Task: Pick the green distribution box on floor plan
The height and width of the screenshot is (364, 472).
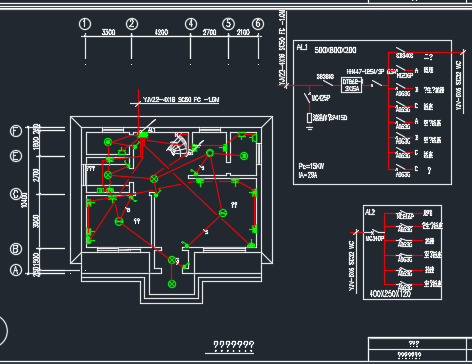Action: (143, 135)
